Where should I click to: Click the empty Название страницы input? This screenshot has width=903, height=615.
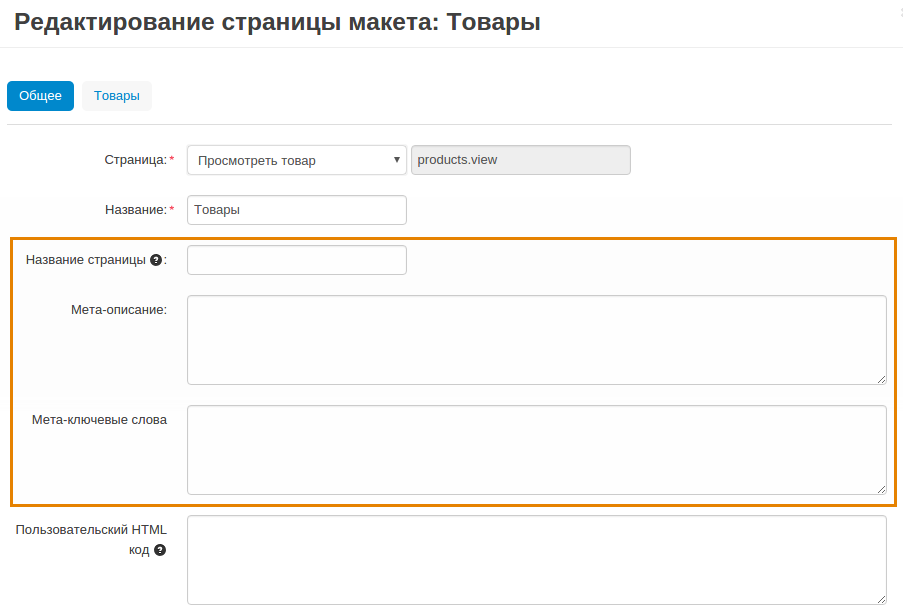(x=297, y=260)
